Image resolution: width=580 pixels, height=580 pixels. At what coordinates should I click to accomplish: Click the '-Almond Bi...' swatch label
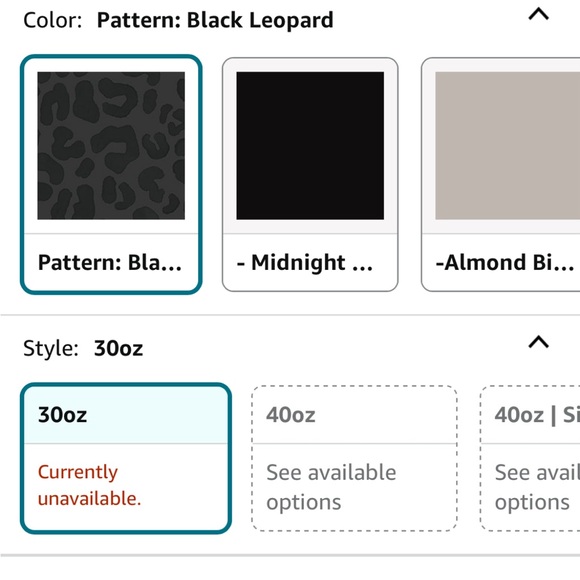(x=505, y=263)
